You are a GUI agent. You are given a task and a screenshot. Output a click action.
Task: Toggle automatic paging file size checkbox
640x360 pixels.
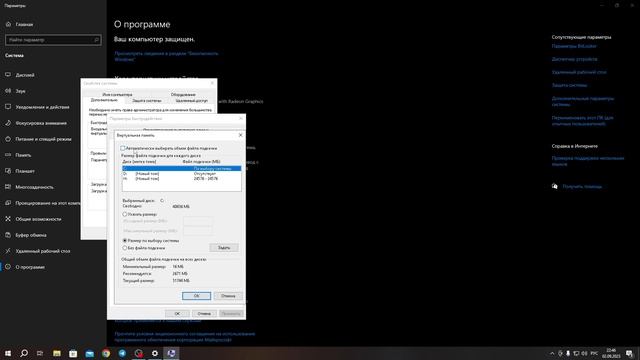pyautogui.click(x=123, y=148)
